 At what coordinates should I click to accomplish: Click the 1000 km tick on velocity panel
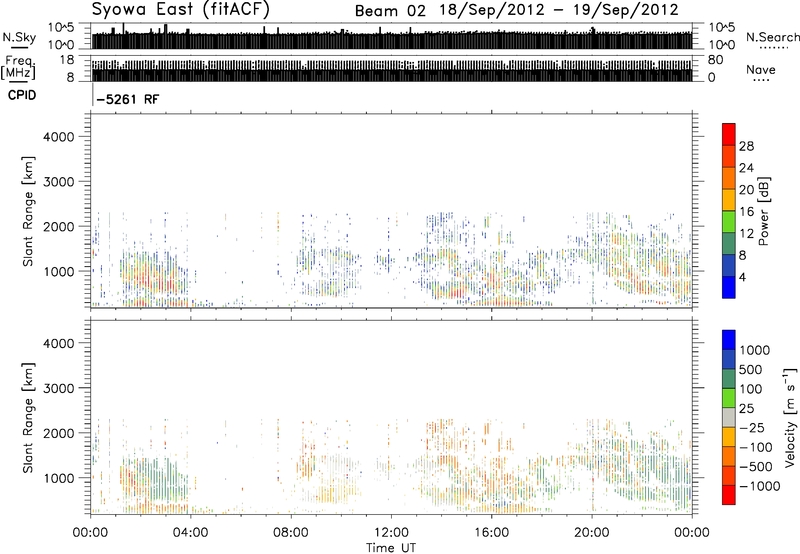coord(59,477)
